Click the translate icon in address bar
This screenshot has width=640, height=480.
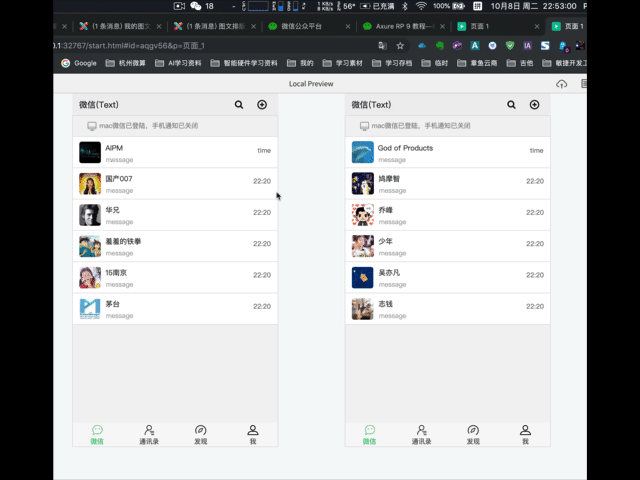pyautogui.click(x=382, y=46)
